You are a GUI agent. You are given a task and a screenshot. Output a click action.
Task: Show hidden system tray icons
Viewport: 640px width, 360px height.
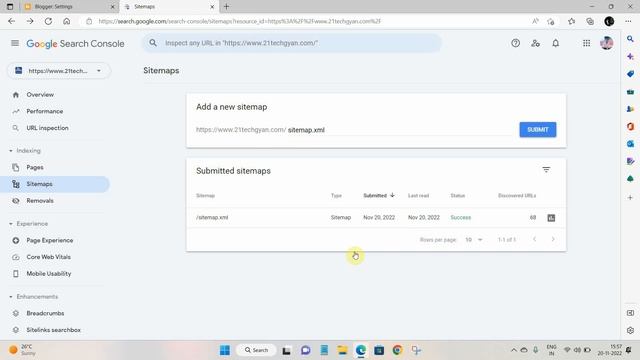click(513, 350)
